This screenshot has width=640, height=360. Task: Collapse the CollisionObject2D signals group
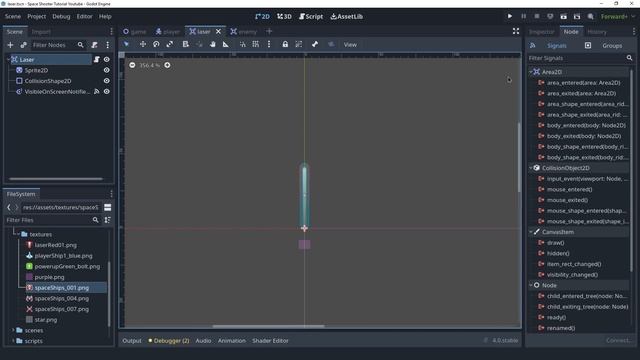(531, 168)
